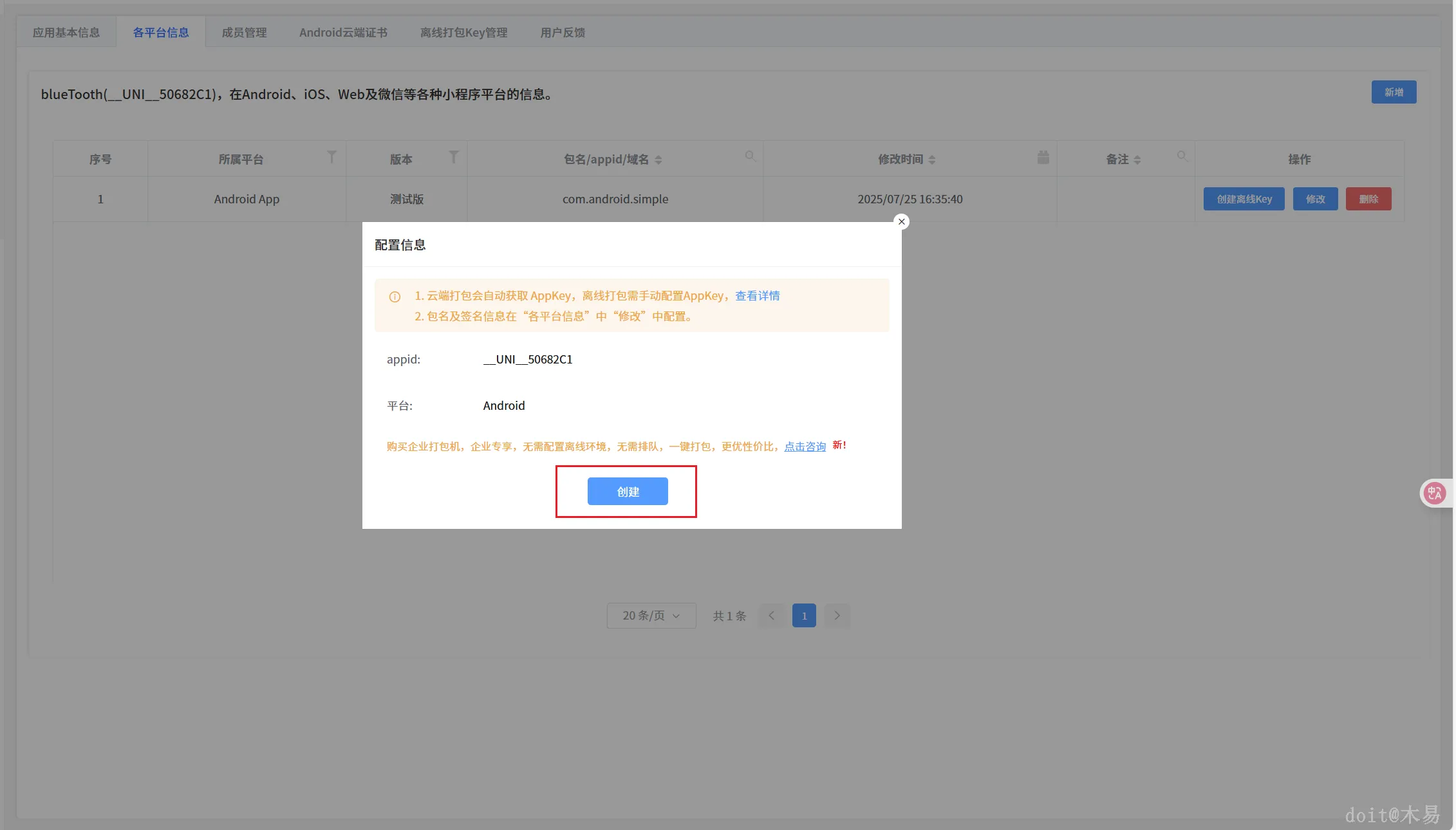Filter the 所属平台 column using the funnel icon
This screenshot has height=830, width=1456.
[x=331, y=157]
